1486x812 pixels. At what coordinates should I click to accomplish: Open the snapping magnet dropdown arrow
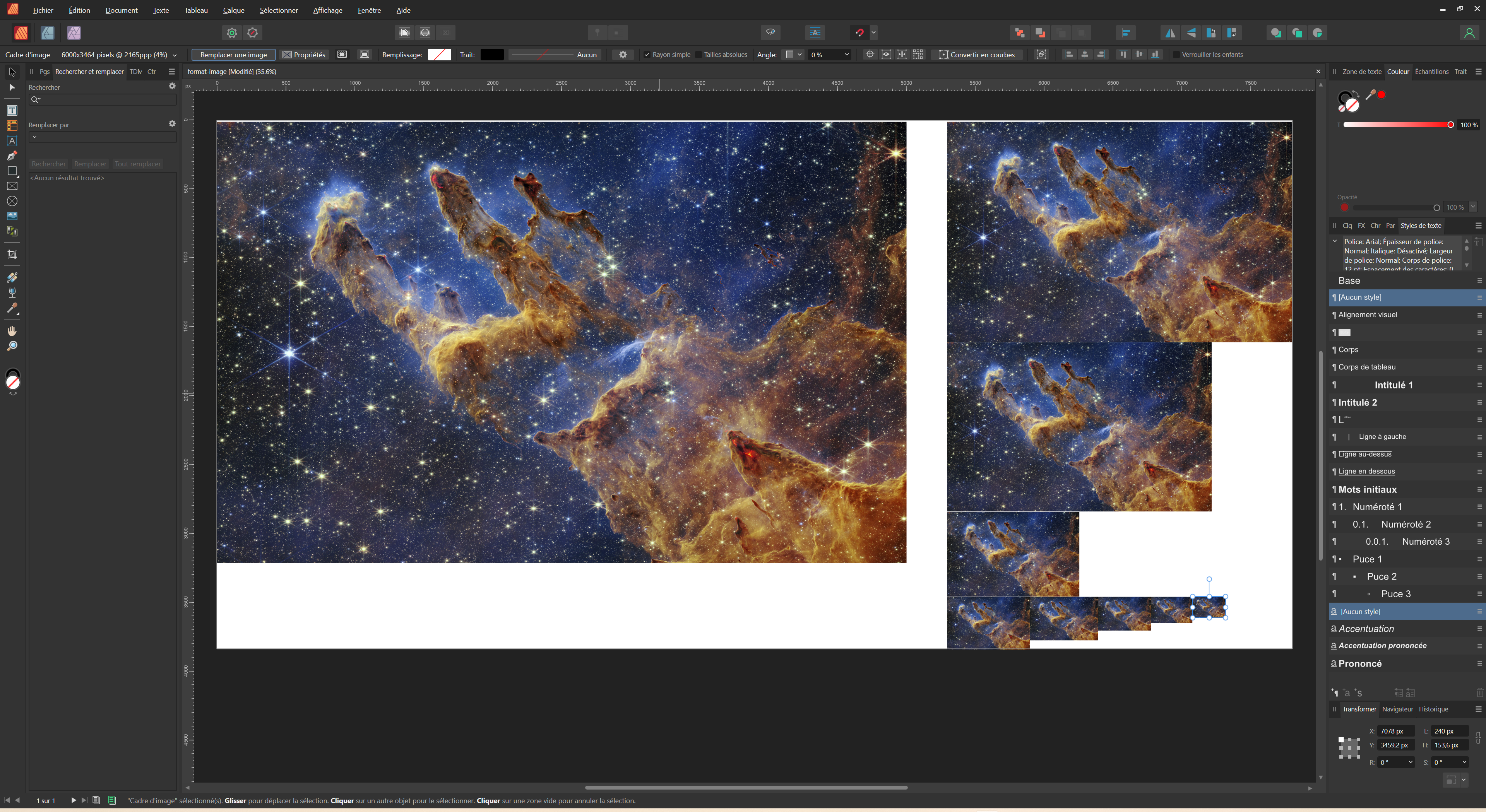click(x=873, y=33)
